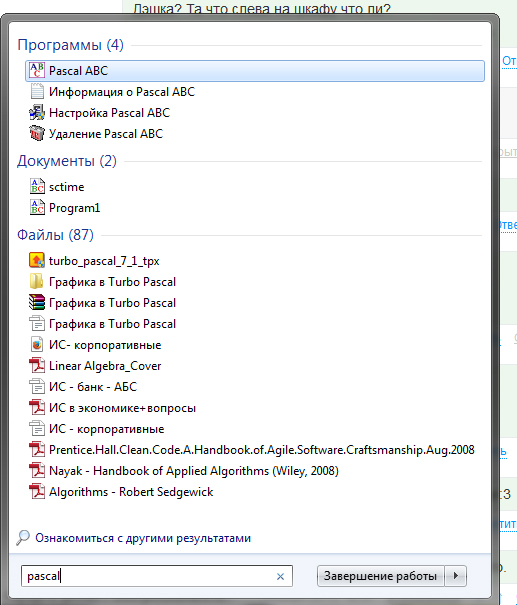Open Ознакомиться с другими результатами link

143,537
